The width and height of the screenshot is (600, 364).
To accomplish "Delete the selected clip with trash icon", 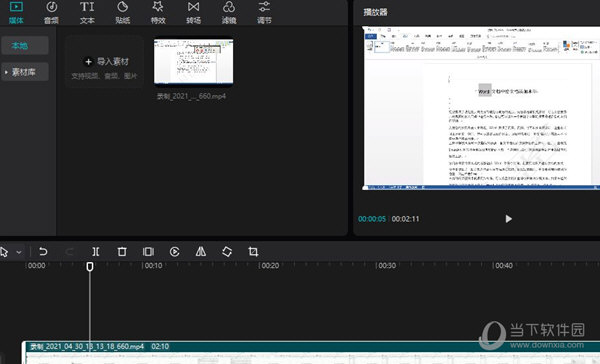I will (x=122, y=251).
